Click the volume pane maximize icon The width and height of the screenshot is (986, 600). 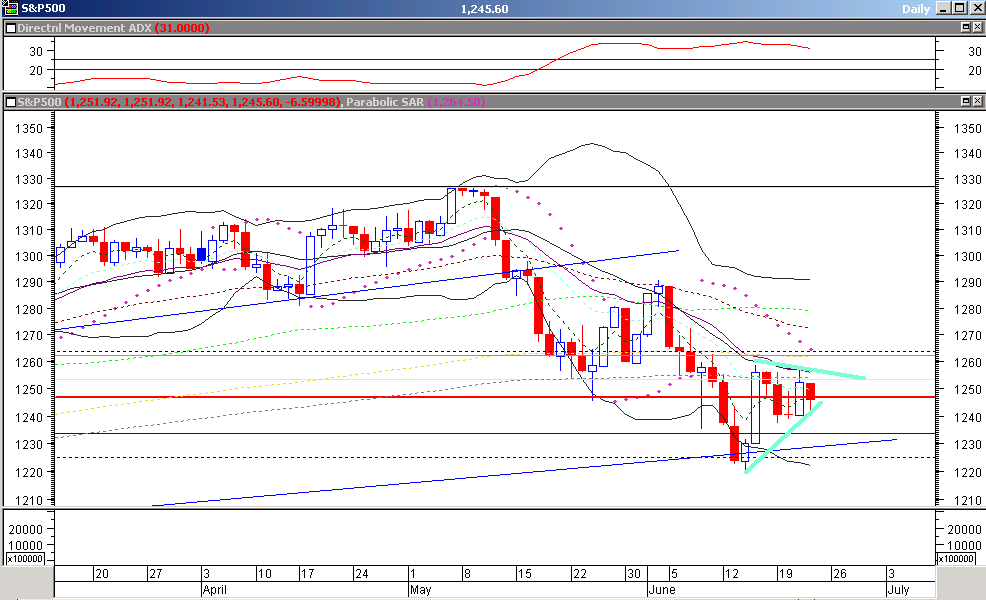[x=966, y=512]
